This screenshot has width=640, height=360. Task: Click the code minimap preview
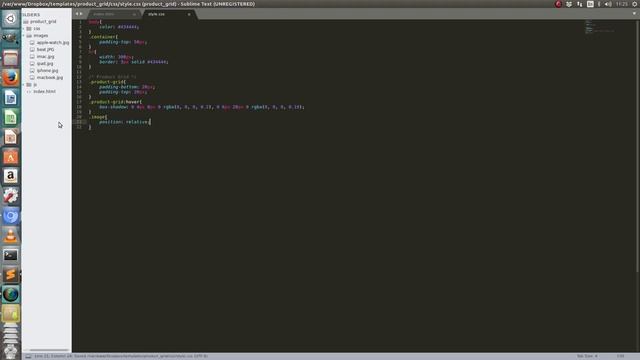(600, 27)
